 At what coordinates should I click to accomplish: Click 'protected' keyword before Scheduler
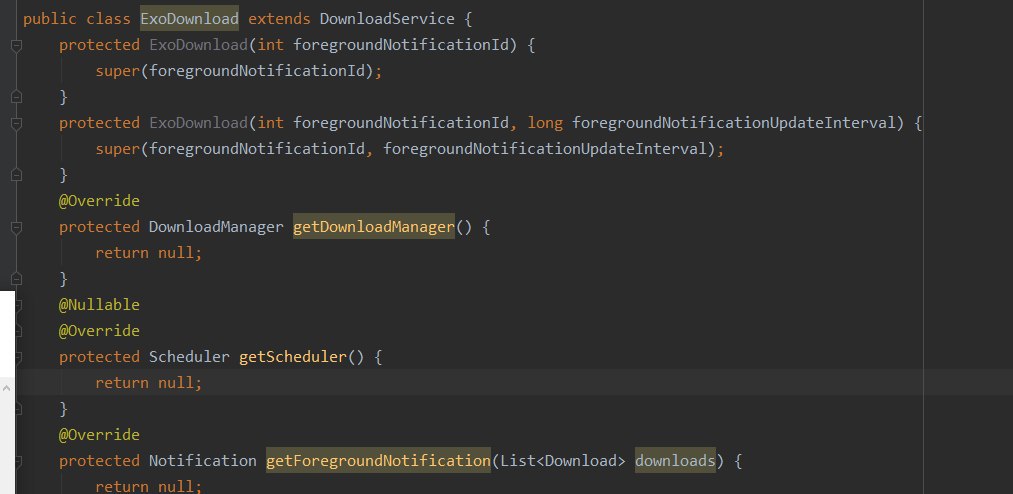(99, 356)
